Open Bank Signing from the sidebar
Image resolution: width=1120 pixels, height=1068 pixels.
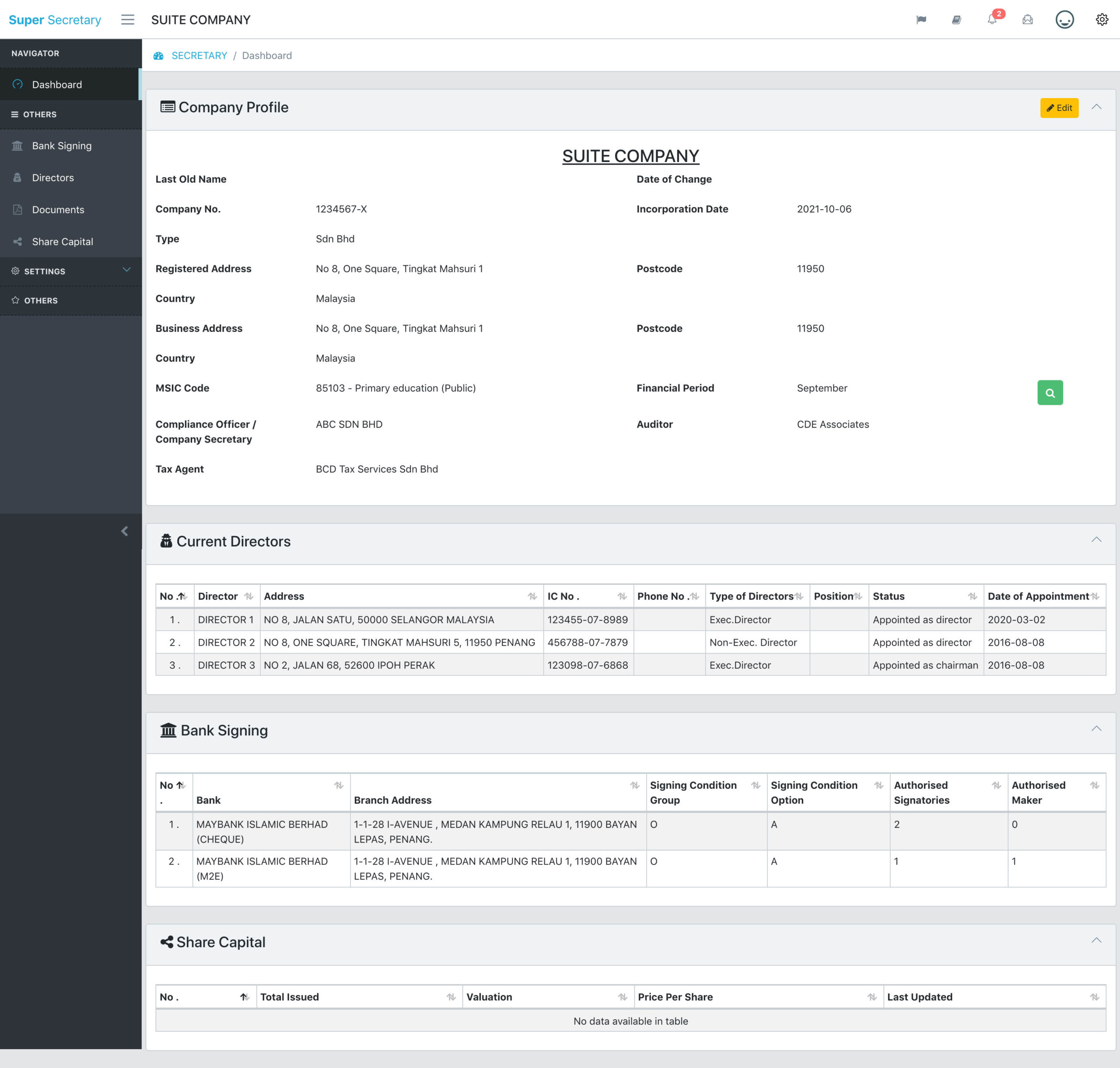(x=61, y=145)
